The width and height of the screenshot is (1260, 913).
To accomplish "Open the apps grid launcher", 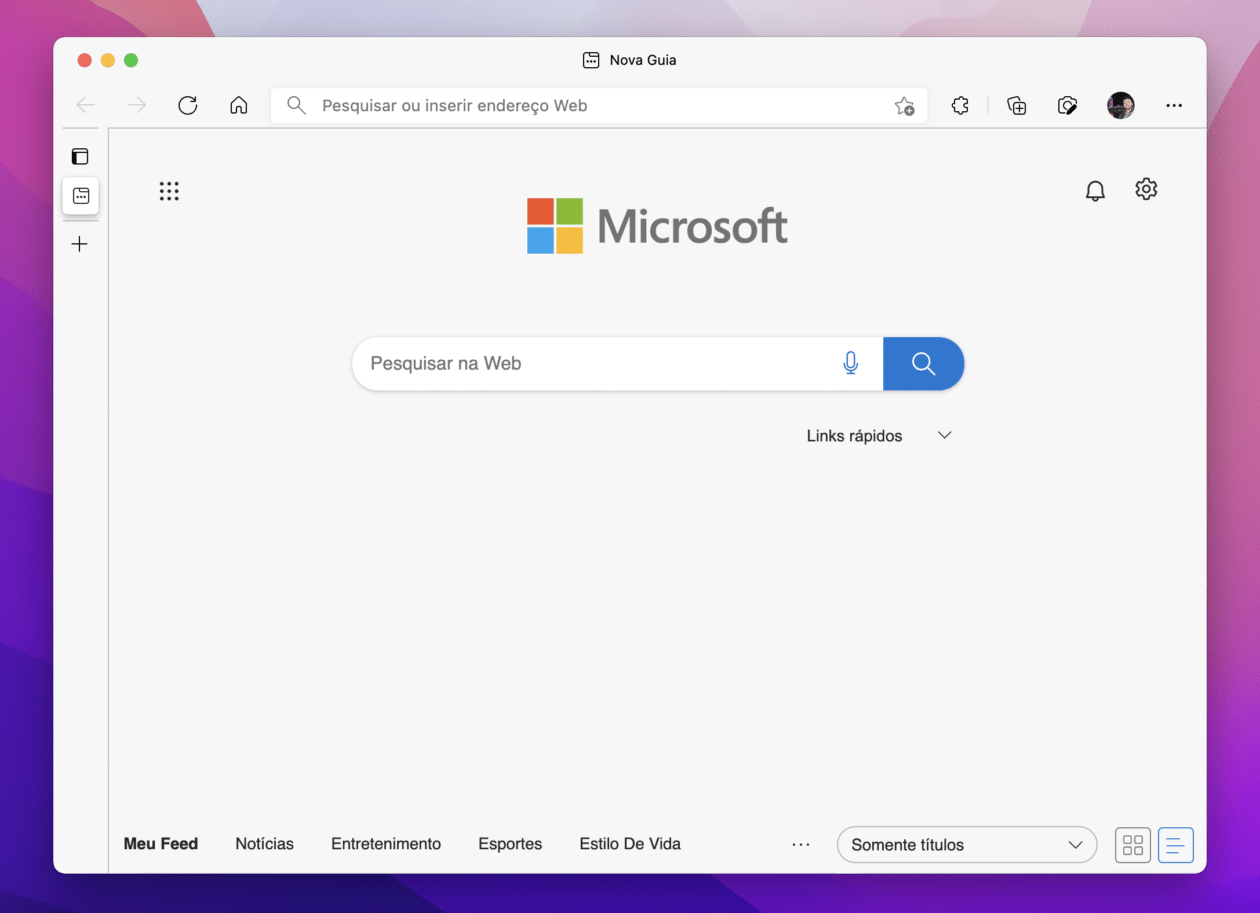I will [169, 190].
